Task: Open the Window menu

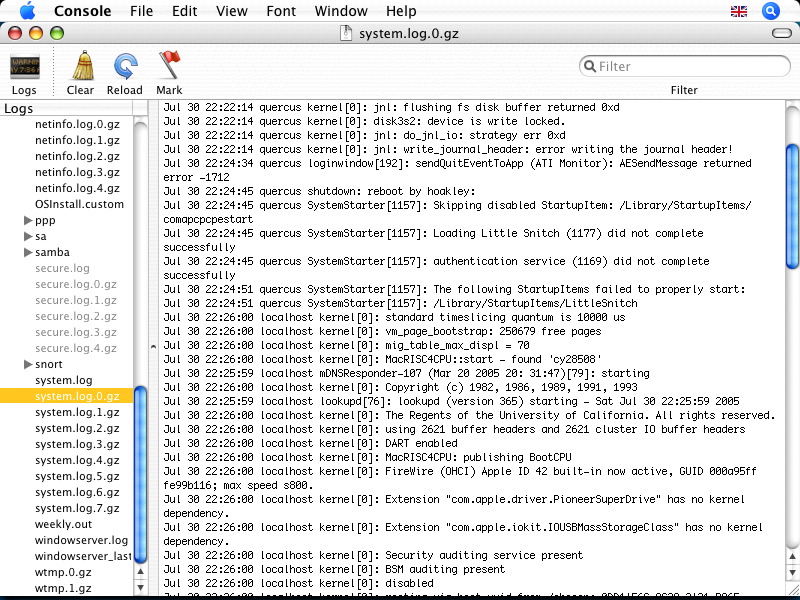Action: [x=341, y=11]
